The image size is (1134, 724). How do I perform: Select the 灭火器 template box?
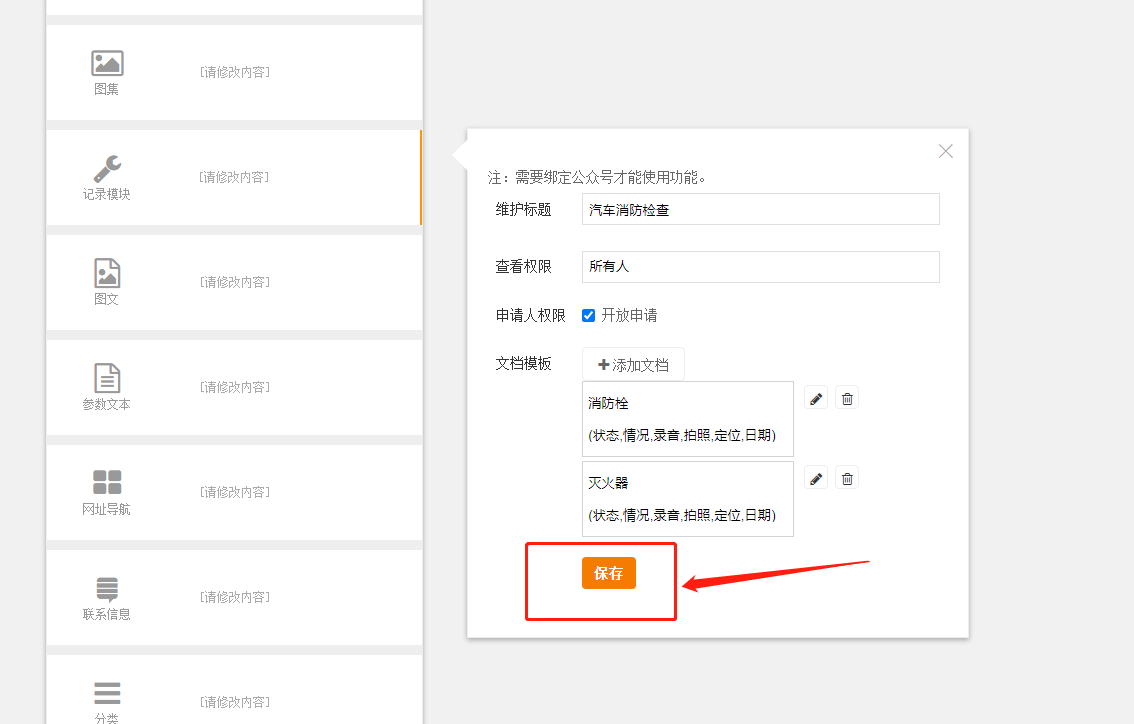coord(687,498)
